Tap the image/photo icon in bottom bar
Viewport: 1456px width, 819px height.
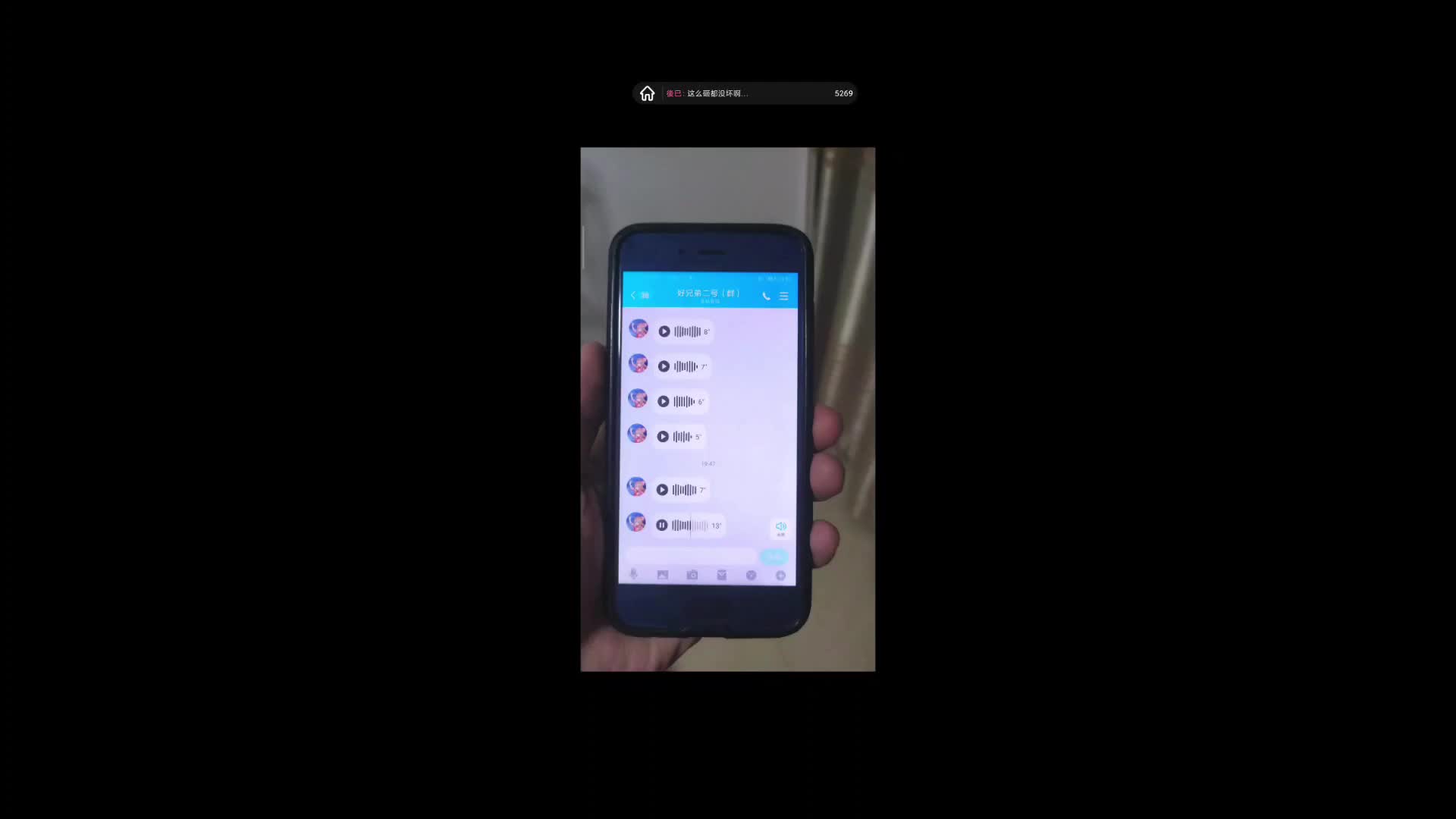(662, 575)
